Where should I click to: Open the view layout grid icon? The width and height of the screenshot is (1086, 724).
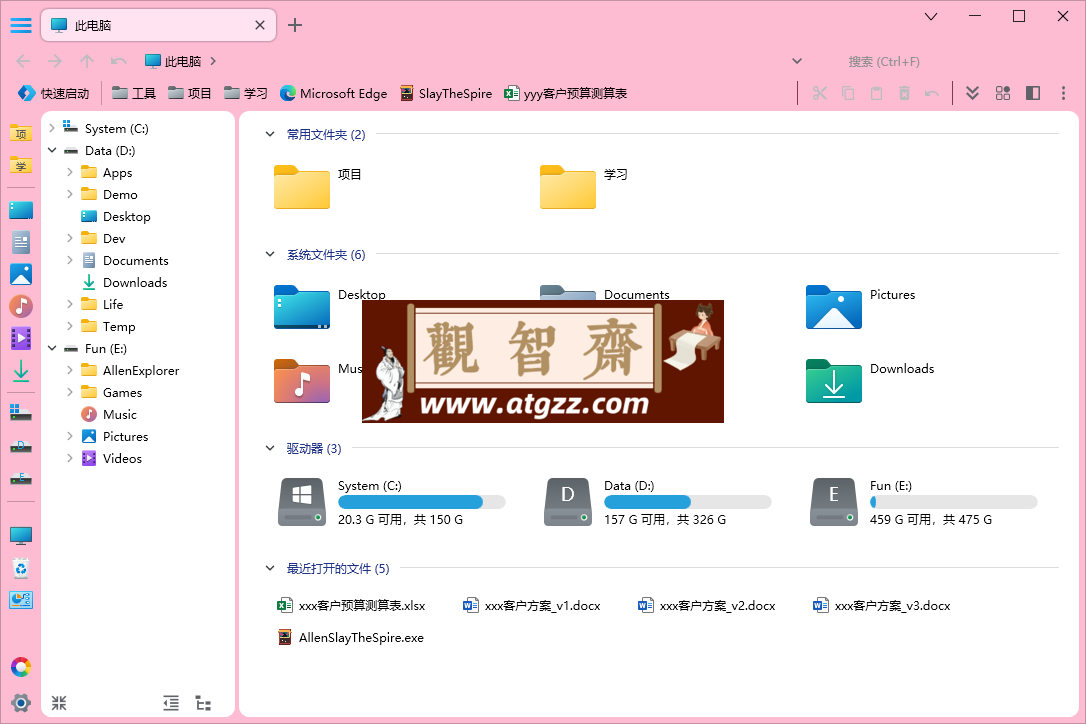1003,93
